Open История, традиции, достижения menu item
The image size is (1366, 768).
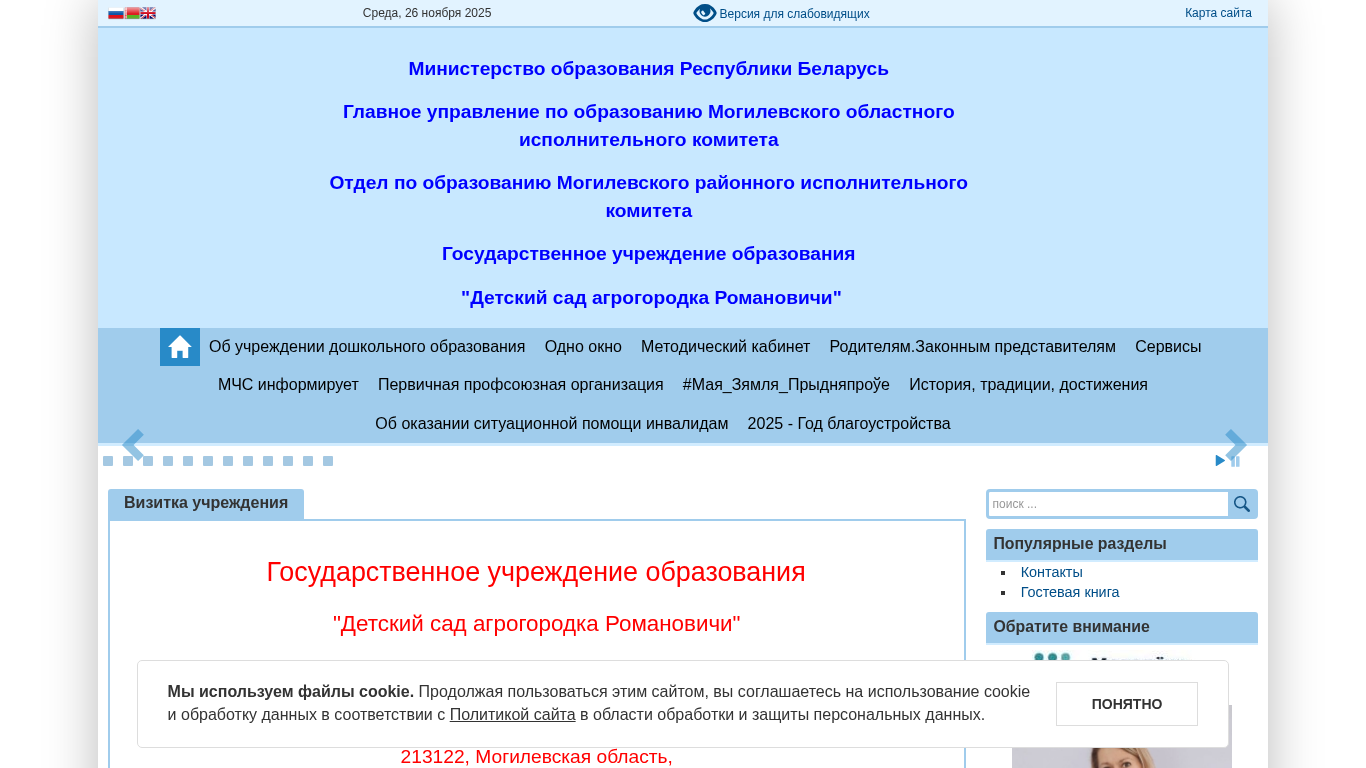pos(1028,385)
